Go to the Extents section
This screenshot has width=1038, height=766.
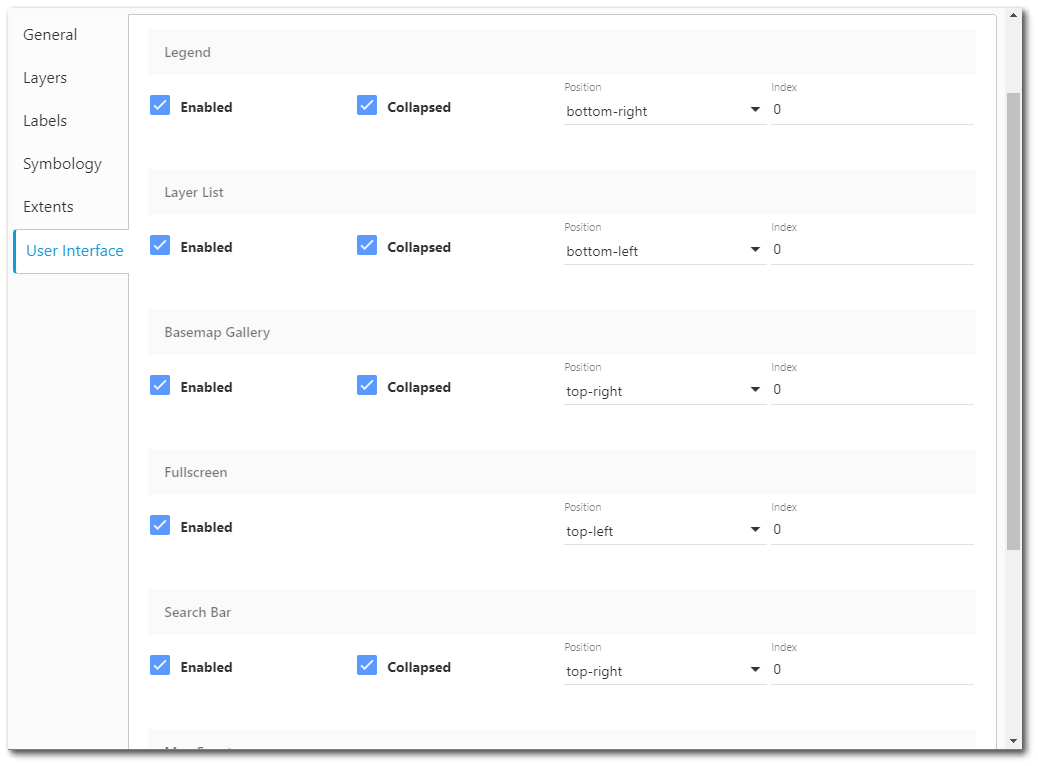[48, 206]
